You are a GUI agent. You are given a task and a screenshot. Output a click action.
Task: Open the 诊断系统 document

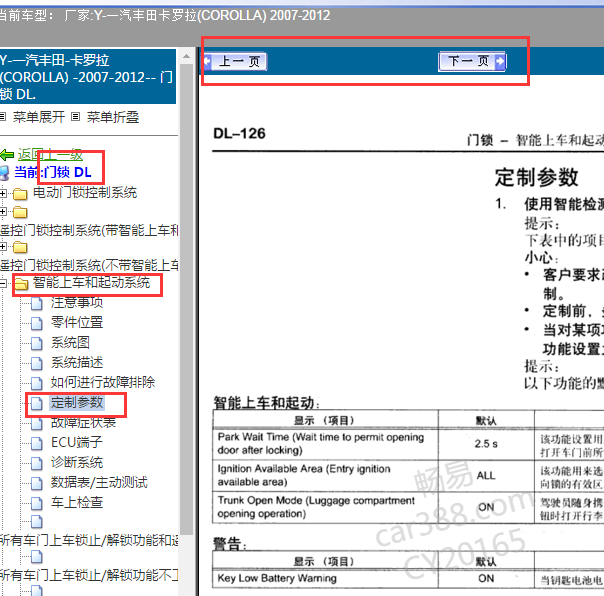(77, 462)
